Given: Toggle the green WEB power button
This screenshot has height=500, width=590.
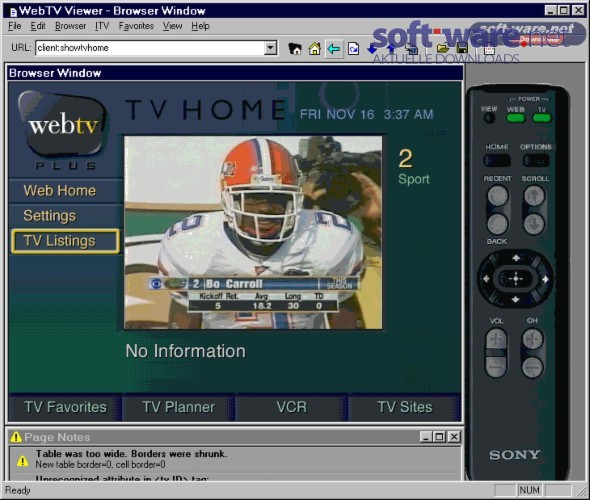Looking at the screenshot, I should coord(515,118).
